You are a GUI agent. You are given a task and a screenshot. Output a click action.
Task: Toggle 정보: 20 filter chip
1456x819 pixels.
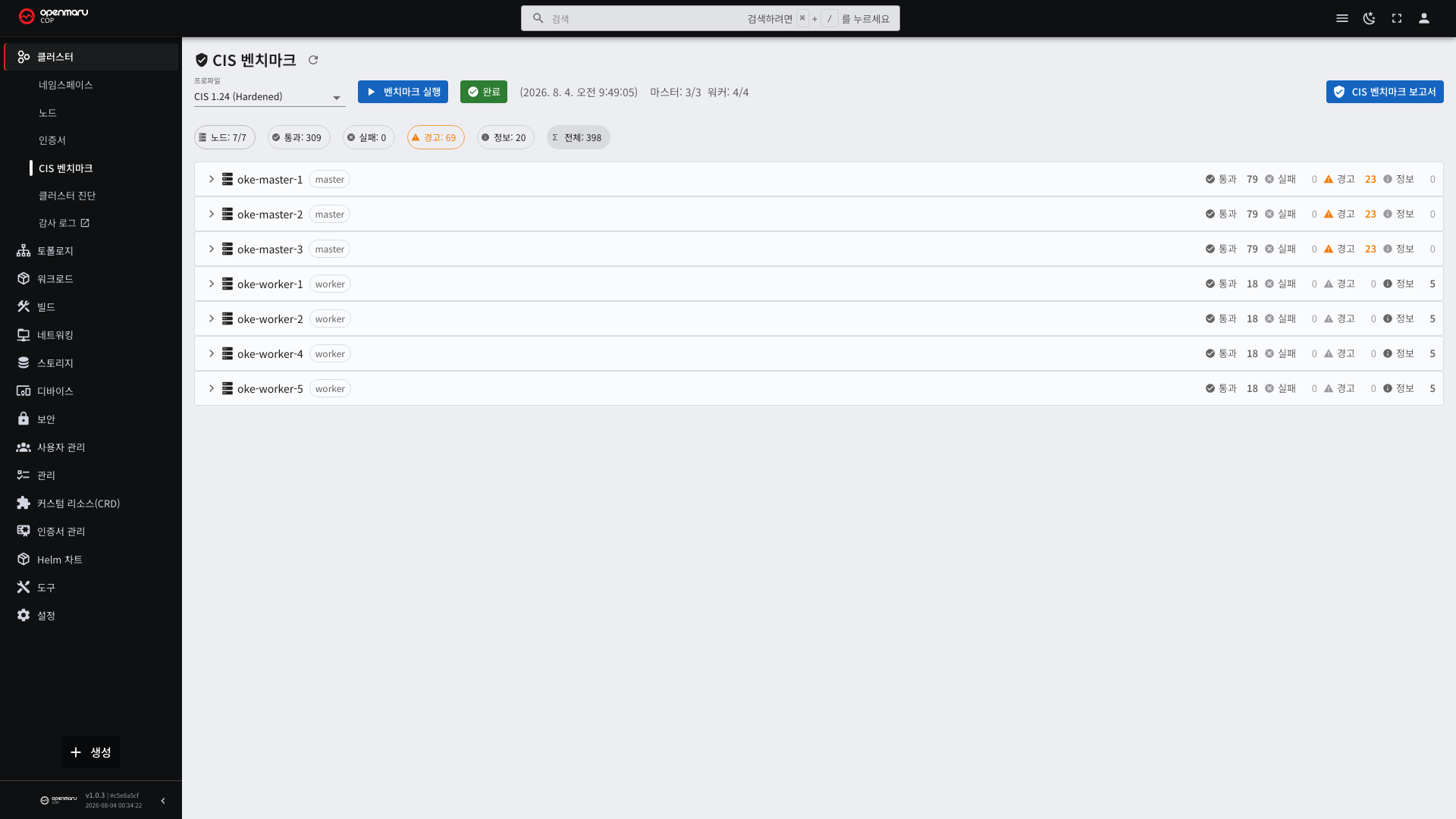pos(506,137)
